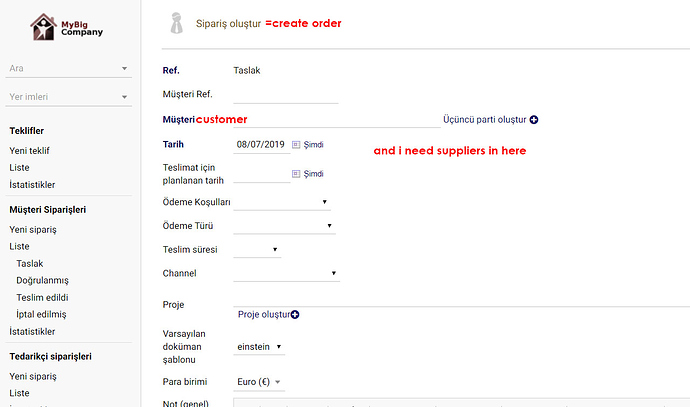Click the plus icon next to Üçüncü parti oluştur
The width and height of the screenshot is (690, 407).
tap(534, 120)
